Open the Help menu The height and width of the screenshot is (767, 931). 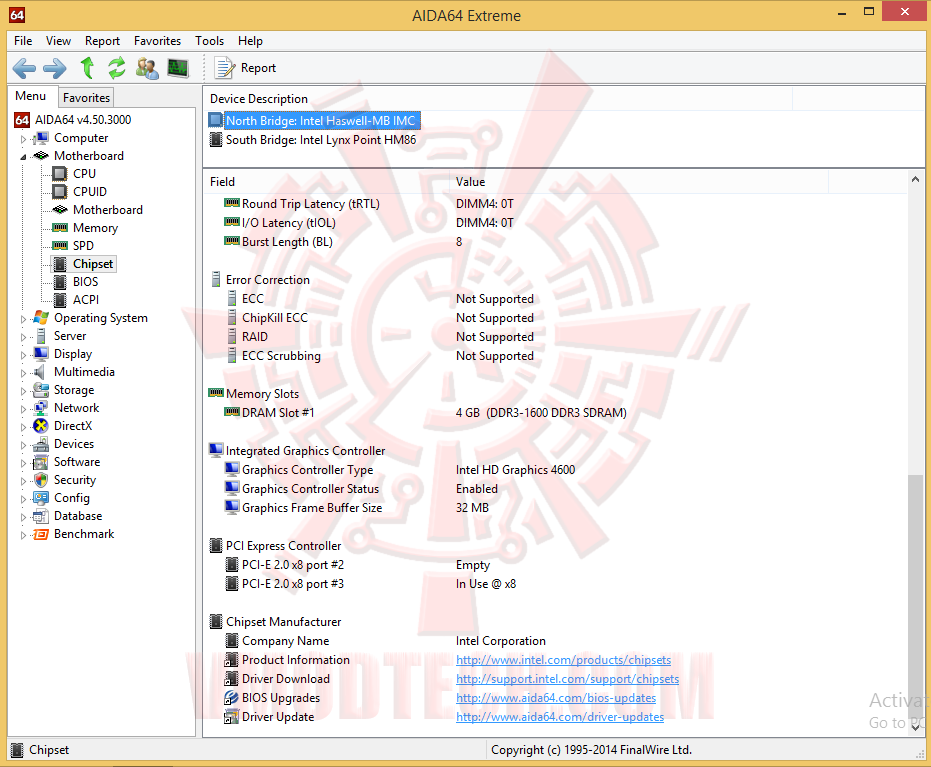pos(250,40)
